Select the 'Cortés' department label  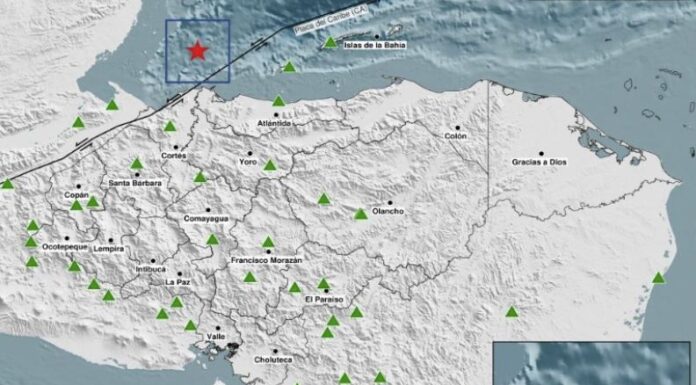pos(174,156)
